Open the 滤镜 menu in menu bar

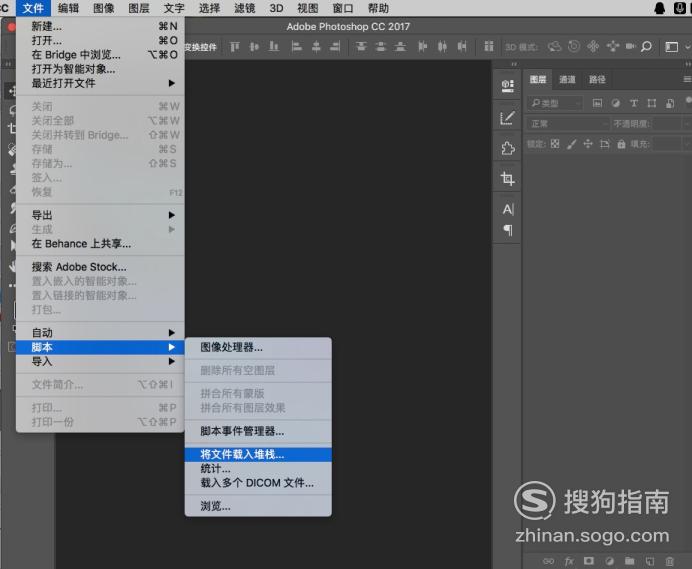(245, 8)
